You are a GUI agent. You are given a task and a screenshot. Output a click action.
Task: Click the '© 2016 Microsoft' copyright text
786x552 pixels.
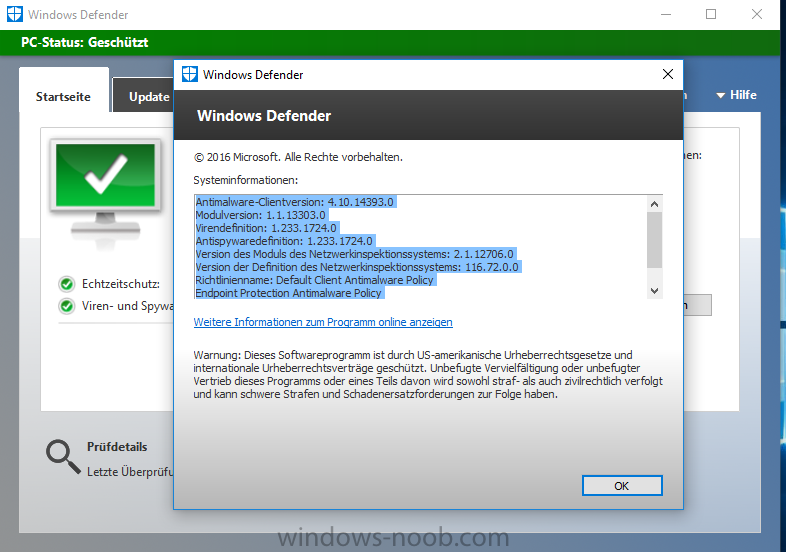click(298, 157)
